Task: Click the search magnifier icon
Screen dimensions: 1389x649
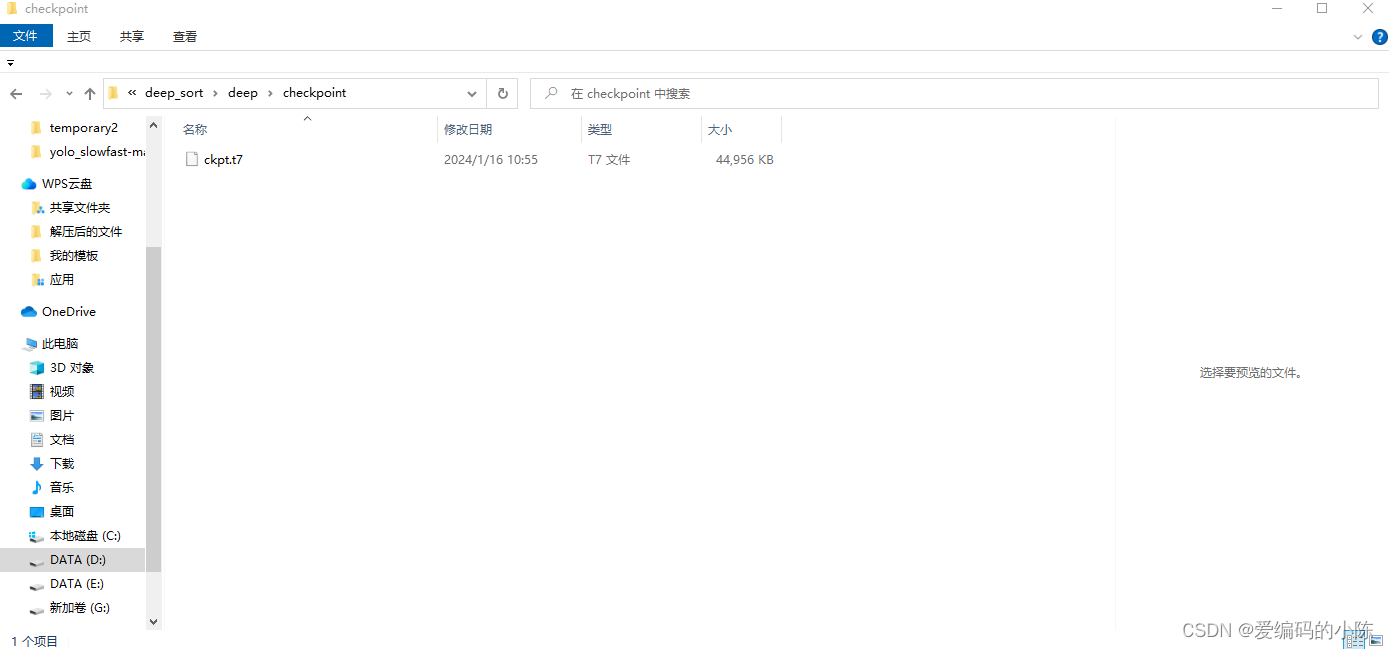Action: 551,93
